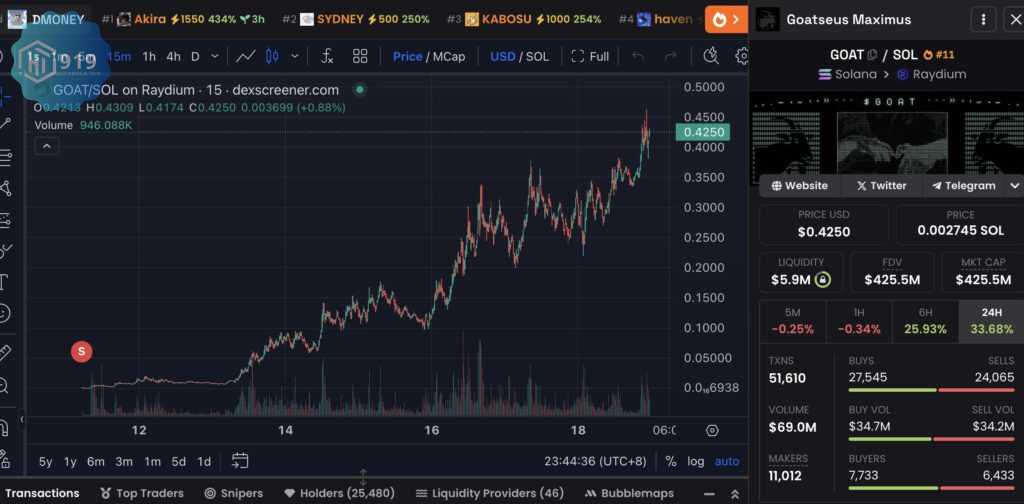Select the candlestick chart style icon

tap(272, 56)
